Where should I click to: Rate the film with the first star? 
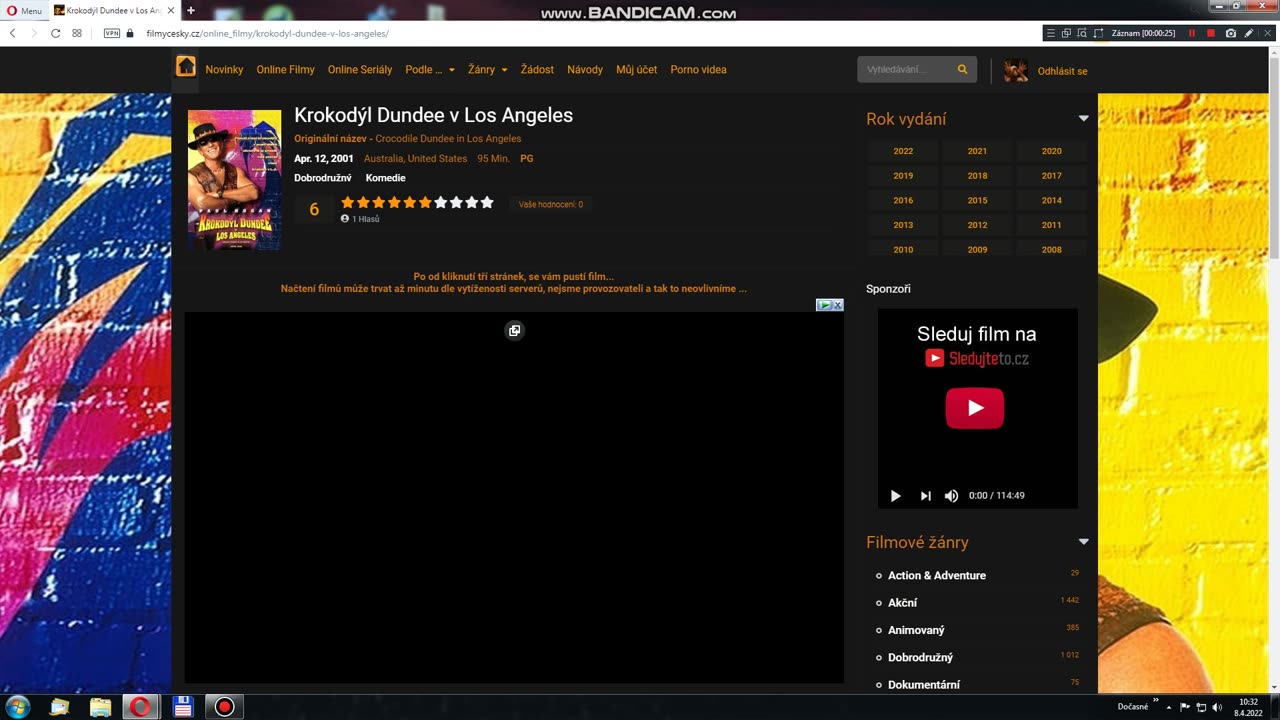348,203
